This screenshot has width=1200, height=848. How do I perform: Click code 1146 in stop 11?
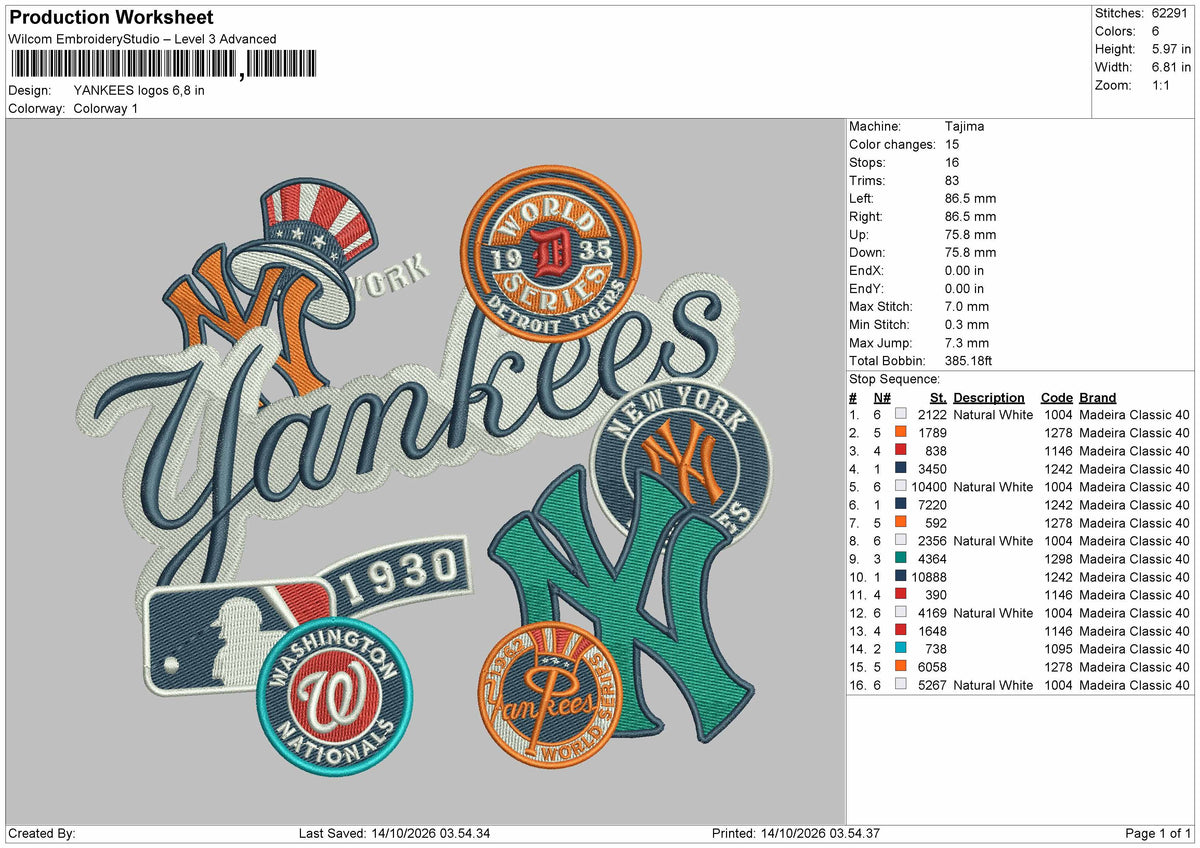pyautogui.click(x=1057, y=595)
